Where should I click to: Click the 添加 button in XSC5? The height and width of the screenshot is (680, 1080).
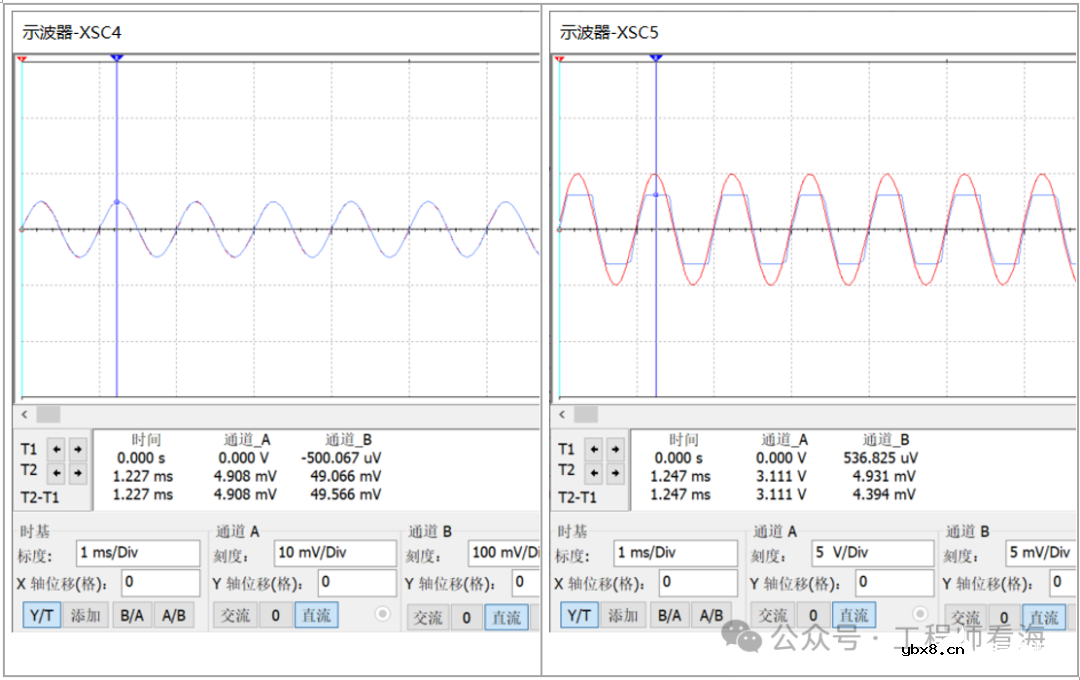click(x=623, y=615)
